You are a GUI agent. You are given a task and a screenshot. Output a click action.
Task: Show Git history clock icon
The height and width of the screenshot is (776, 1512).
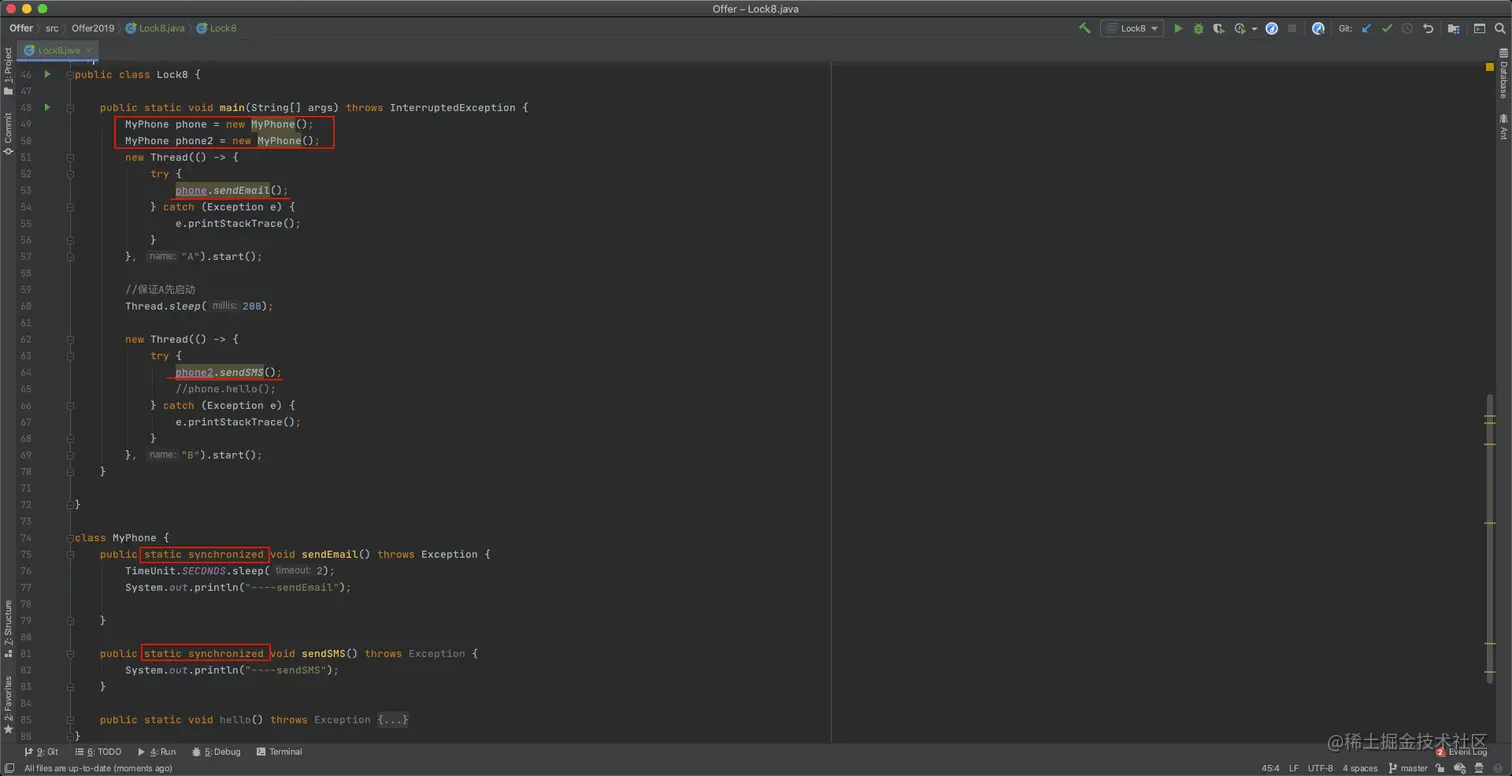[1407, 29]
